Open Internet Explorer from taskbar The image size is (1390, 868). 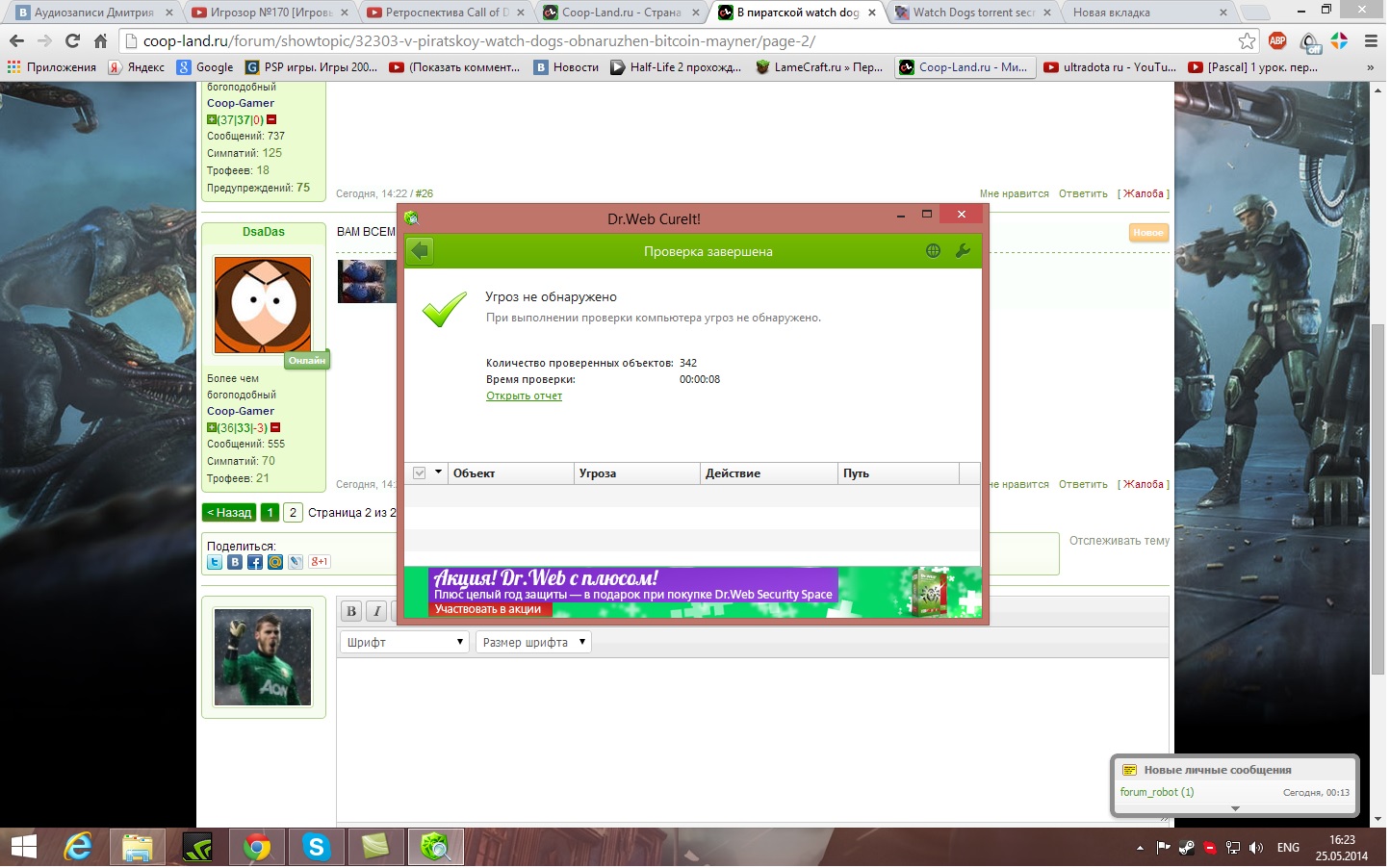coord(78,848)
